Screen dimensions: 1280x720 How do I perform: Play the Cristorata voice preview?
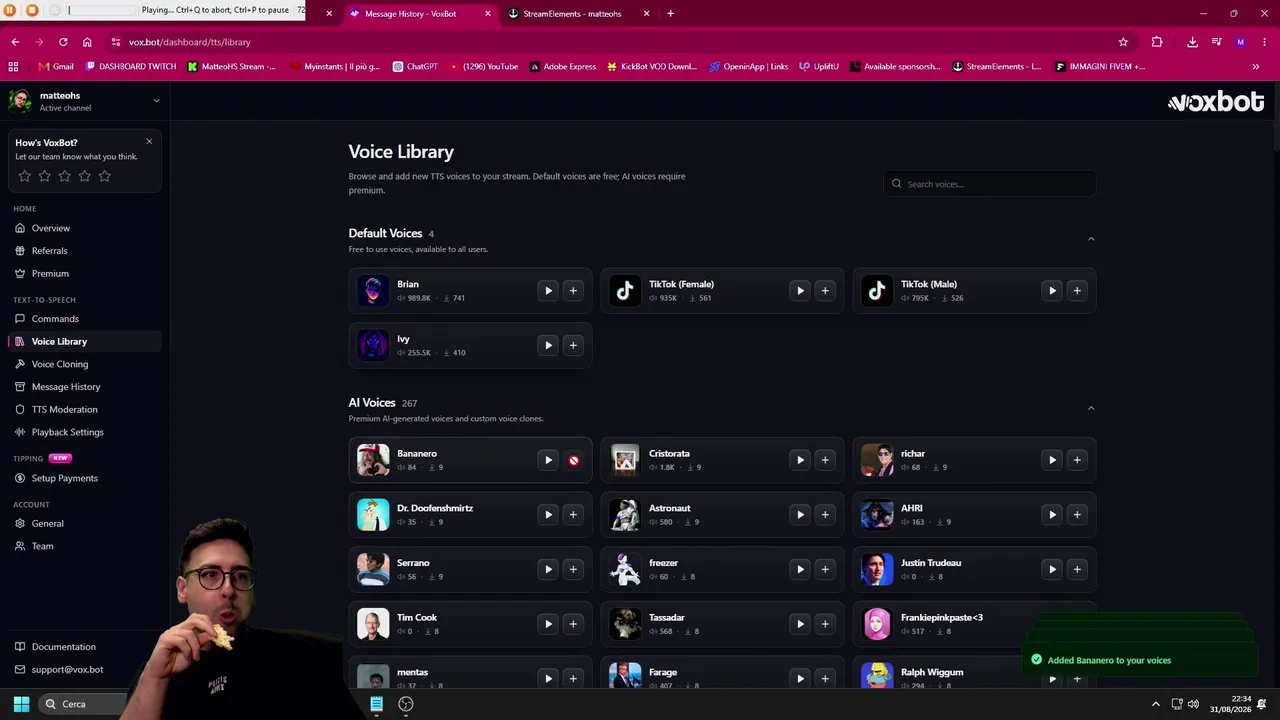coord(800,460)
